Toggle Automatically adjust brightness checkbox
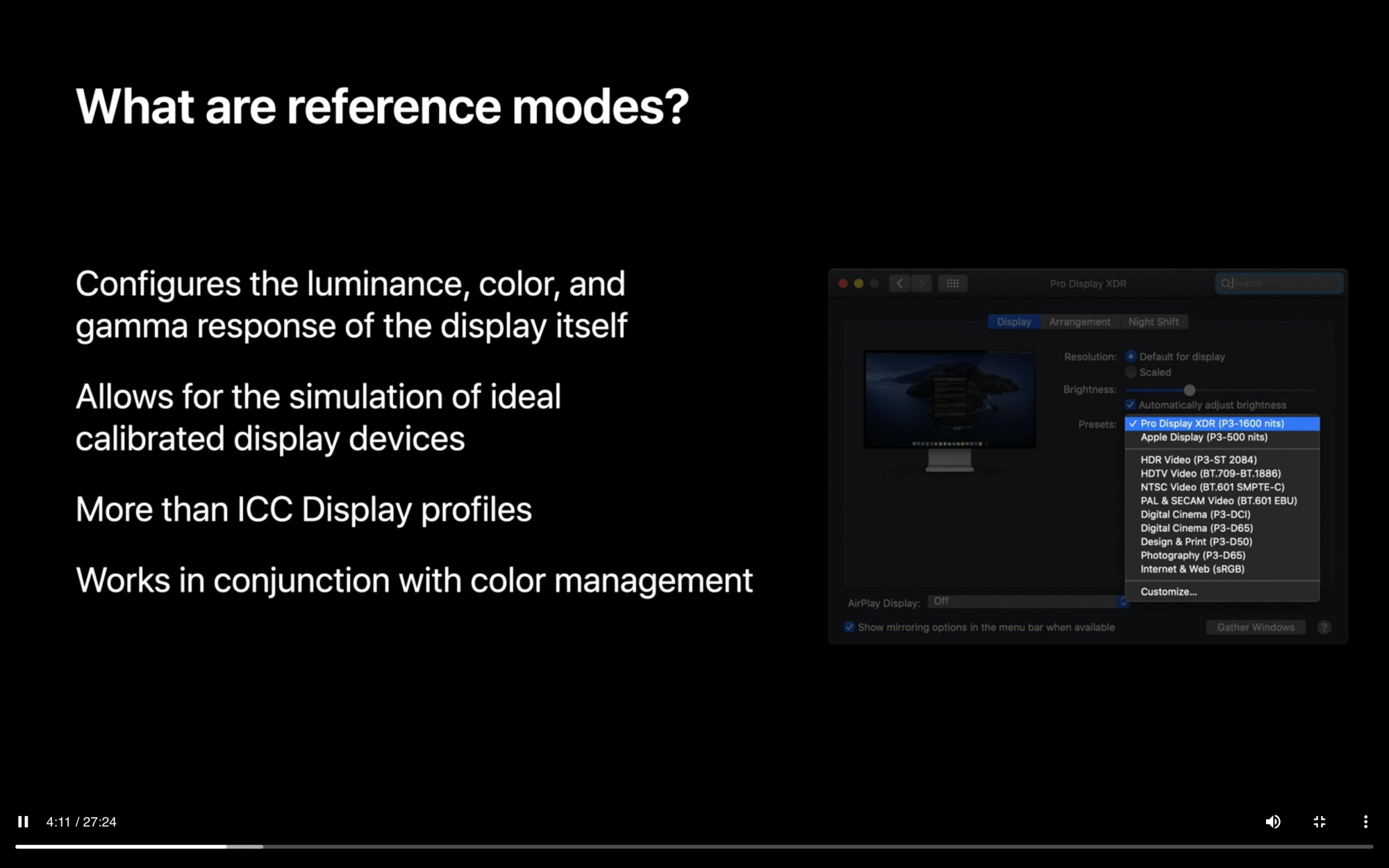 [1130, 405]
